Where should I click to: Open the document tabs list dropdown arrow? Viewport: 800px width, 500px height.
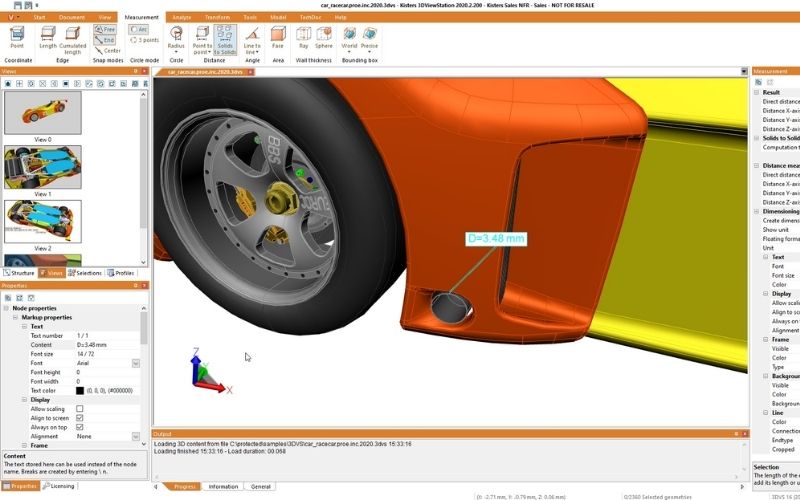(x=744, y=72)
